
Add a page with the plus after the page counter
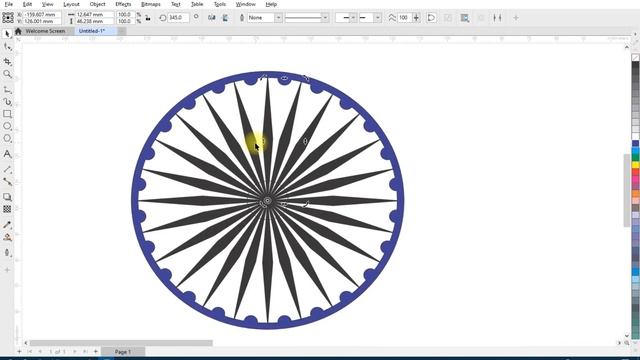[96, 351]
